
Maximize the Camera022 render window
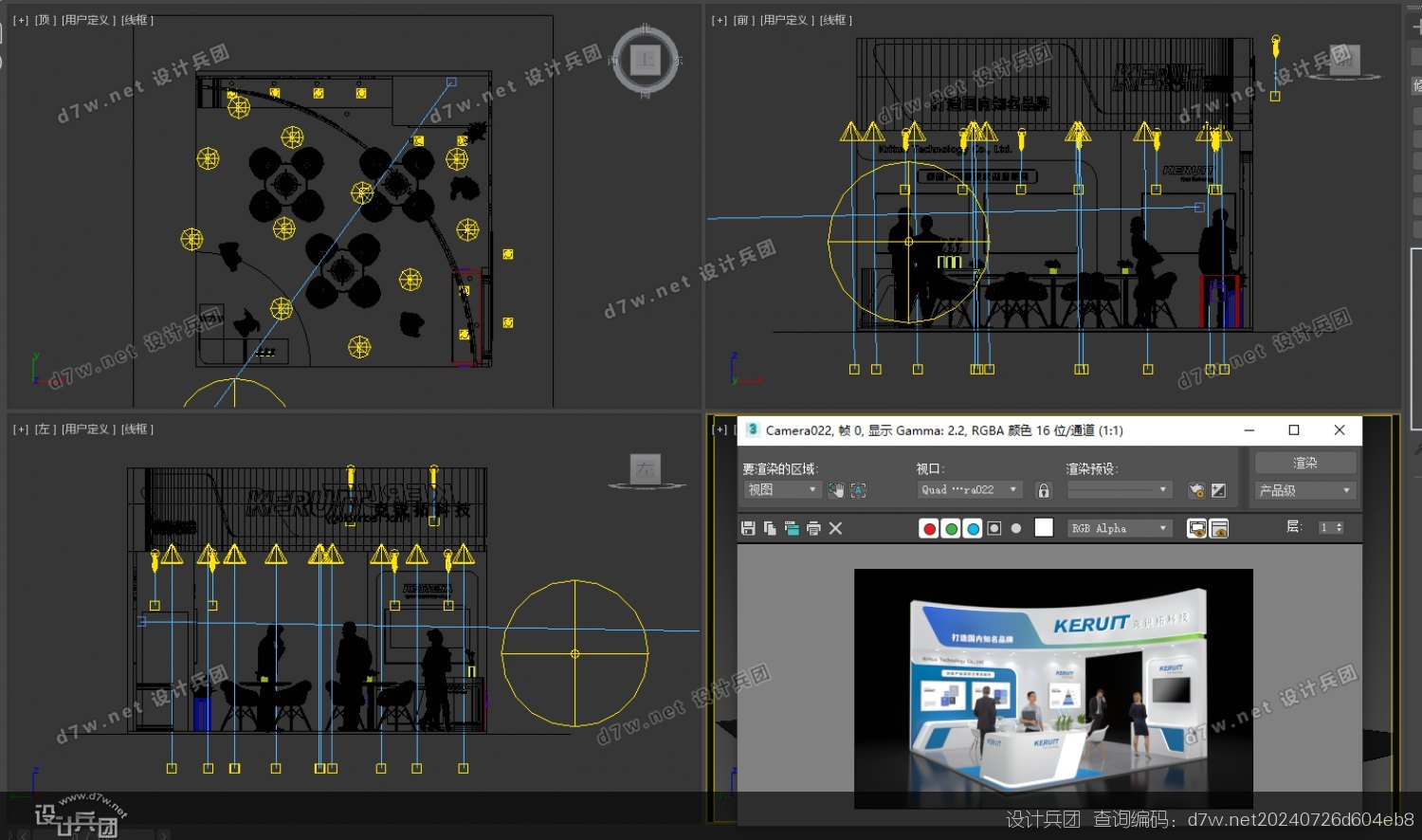pyautogui.click(x=1294, y=430)
